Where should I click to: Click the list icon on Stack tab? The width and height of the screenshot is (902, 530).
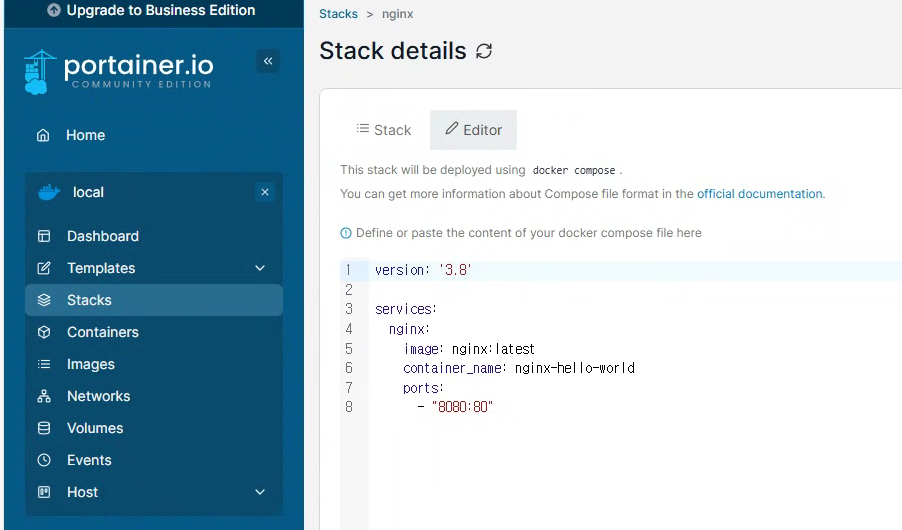point(362,128)
